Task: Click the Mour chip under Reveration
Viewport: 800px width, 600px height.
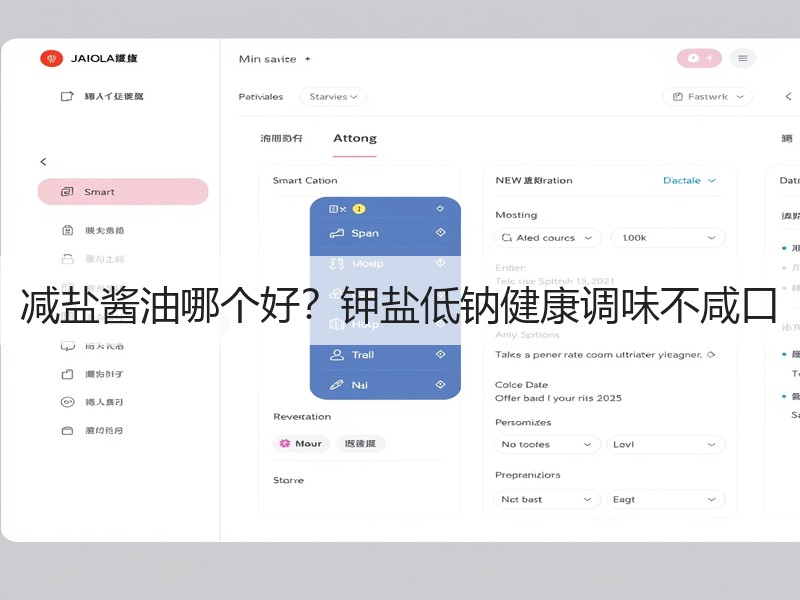Action: 302,443
